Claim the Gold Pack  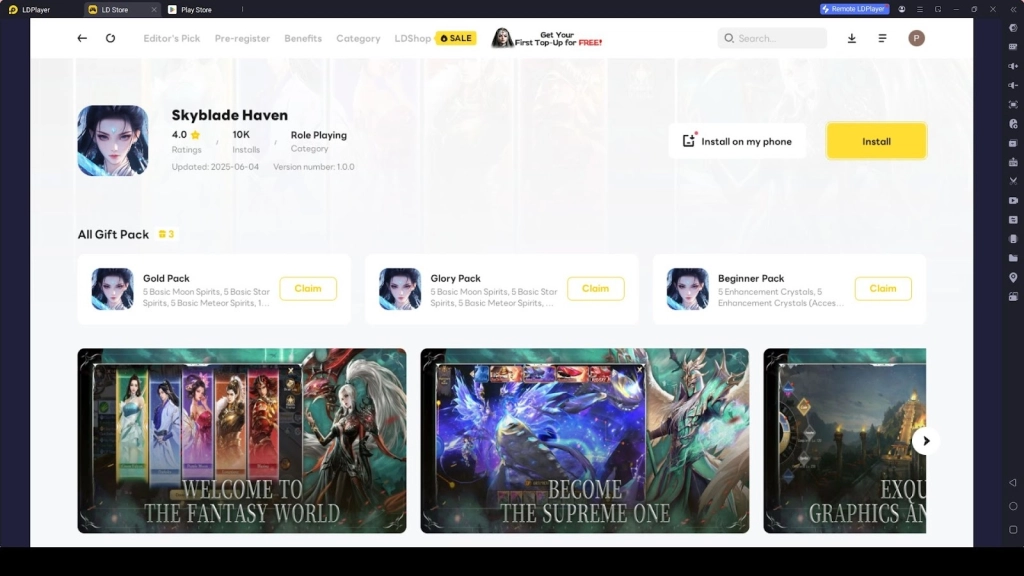[308, 289]
